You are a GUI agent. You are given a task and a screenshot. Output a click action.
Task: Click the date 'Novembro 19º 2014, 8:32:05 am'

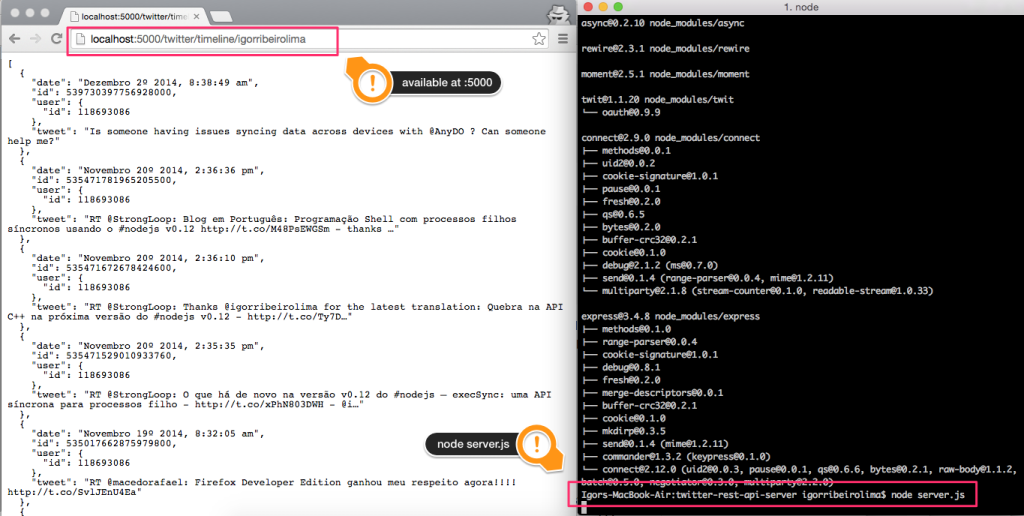pos(171,434)
